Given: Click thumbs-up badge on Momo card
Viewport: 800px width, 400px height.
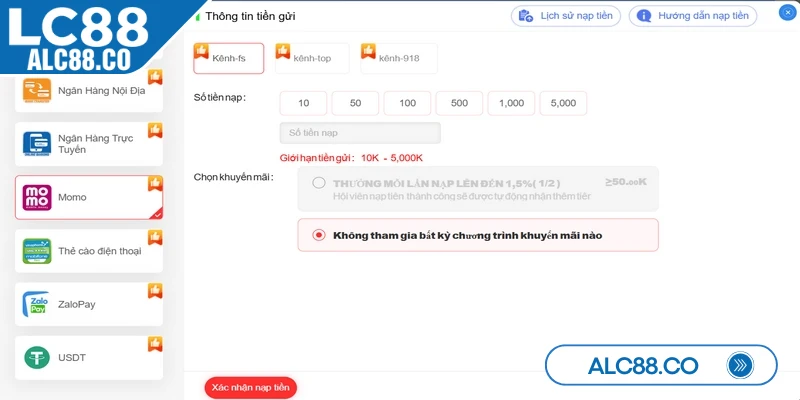Looking at the screenshot, I should [x=155, y=184].
